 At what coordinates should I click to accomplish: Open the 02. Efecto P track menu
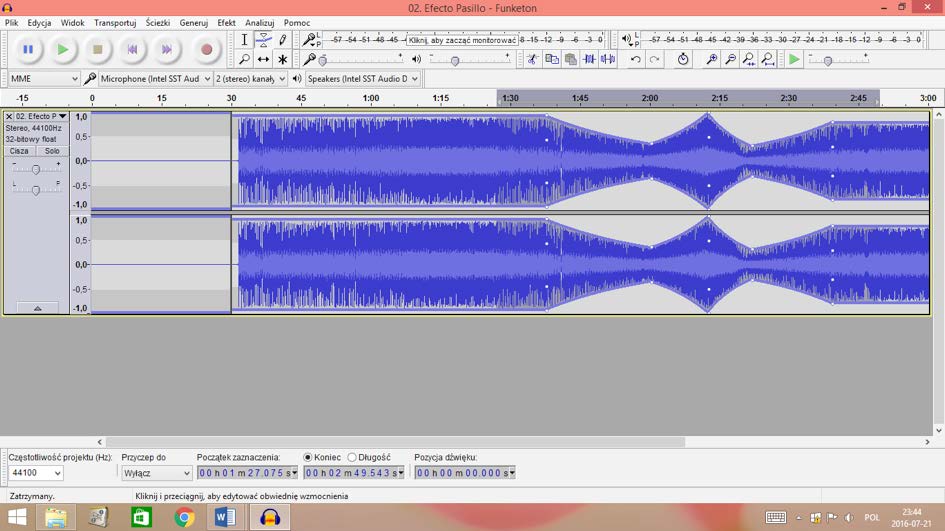pos(41,116)
